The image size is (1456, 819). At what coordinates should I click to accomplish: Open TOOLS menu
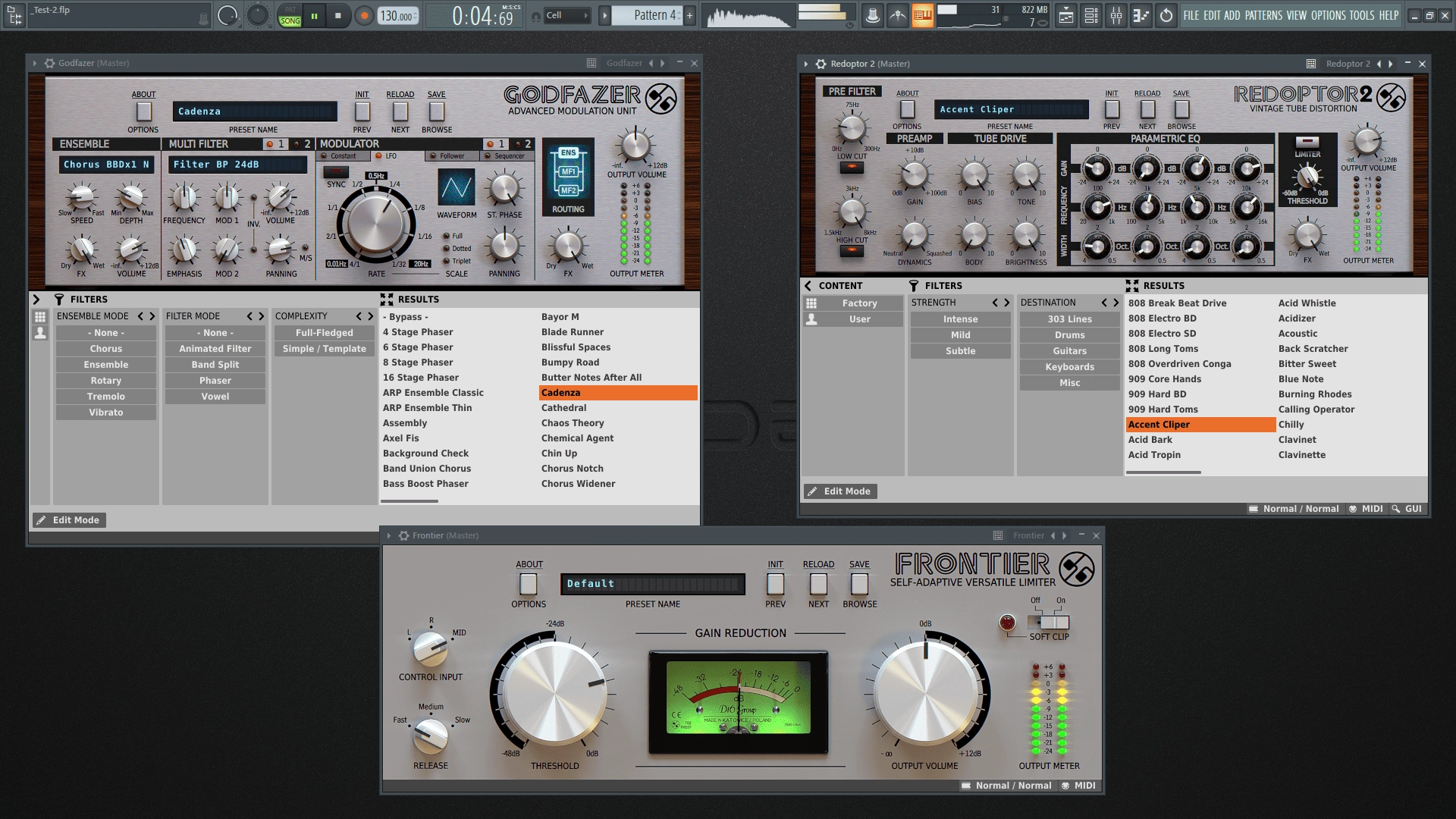(1362, 15)
